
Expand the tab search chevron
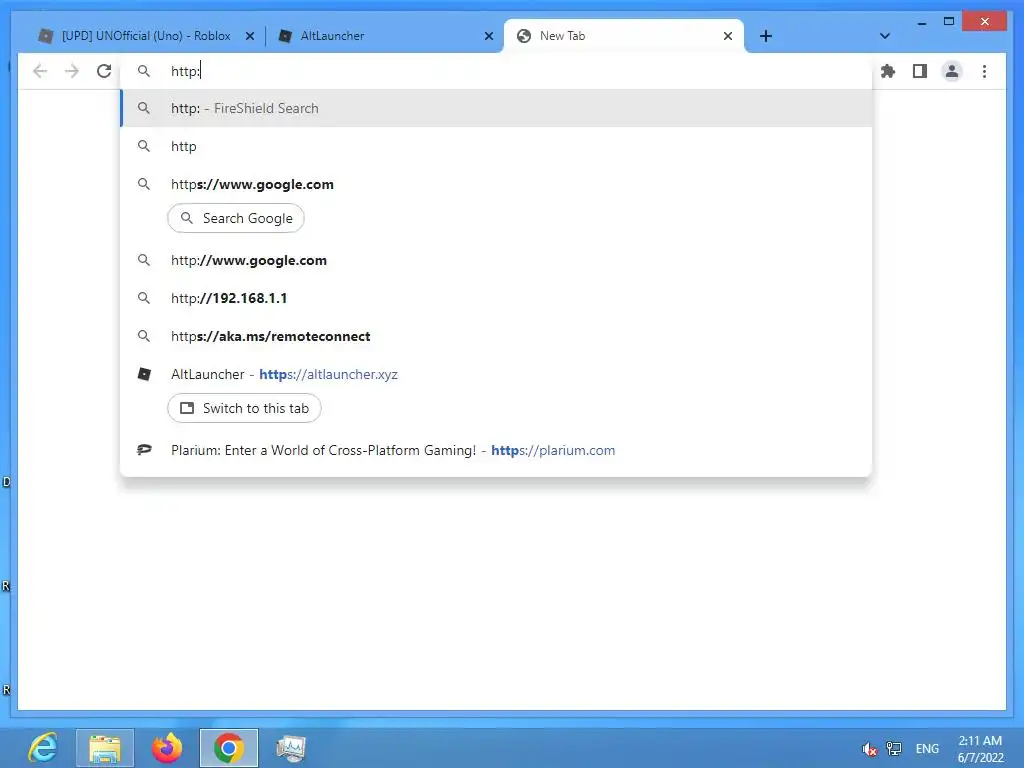point(884,36)
